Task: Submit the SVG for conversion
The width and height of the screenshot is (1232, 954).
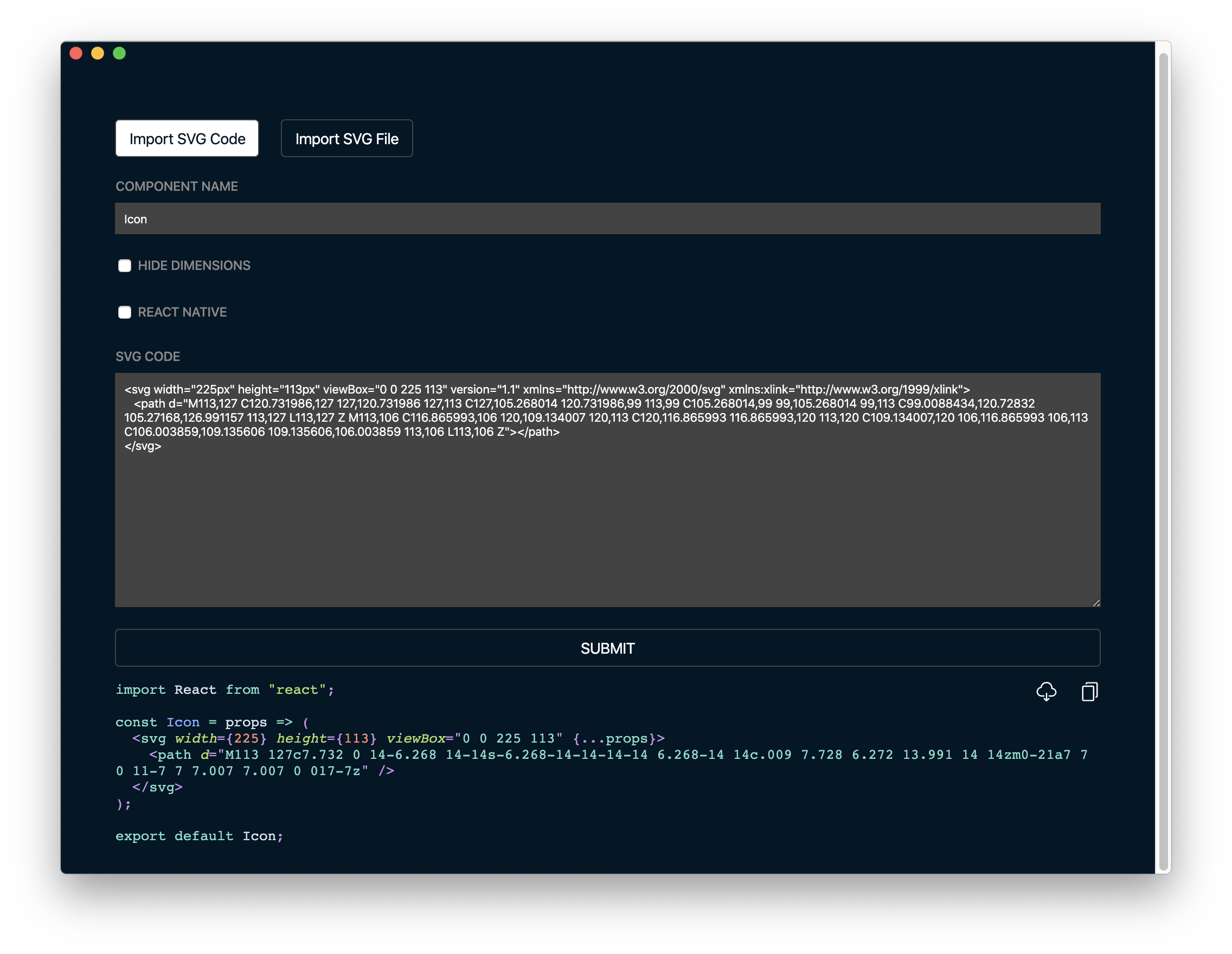Action: click(x=606, y=648)
